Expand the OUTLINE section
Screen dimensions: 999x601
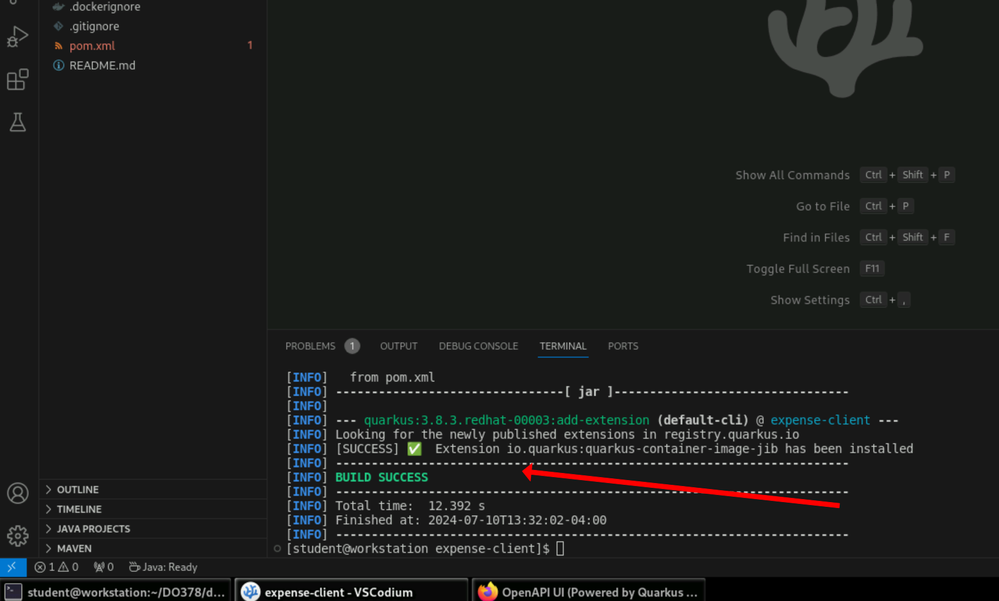point(77,490)
